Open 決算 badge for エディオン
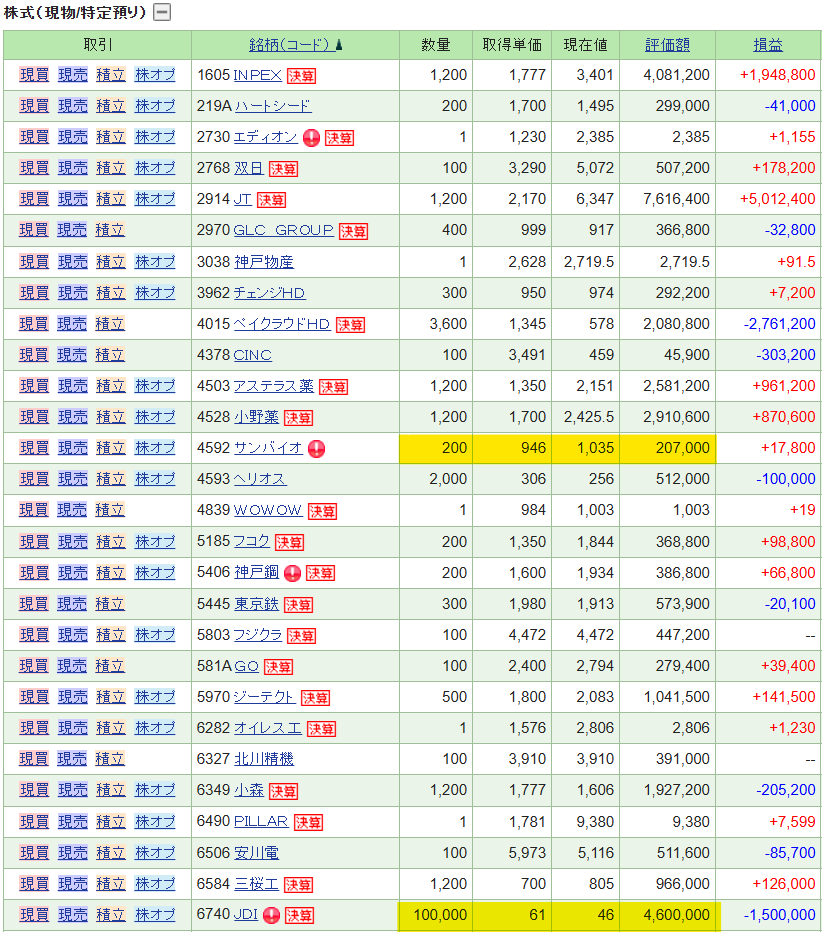This screenshot has width=822, height=932. [339, 138]
